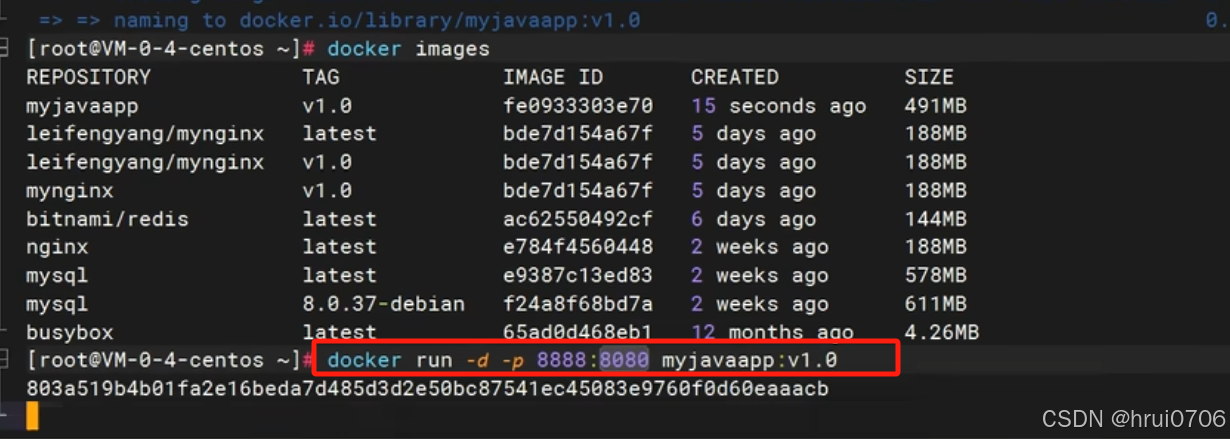
Task: Click the IMAGE ID column header
Action: pyautogui.click(x=553, y=77)
